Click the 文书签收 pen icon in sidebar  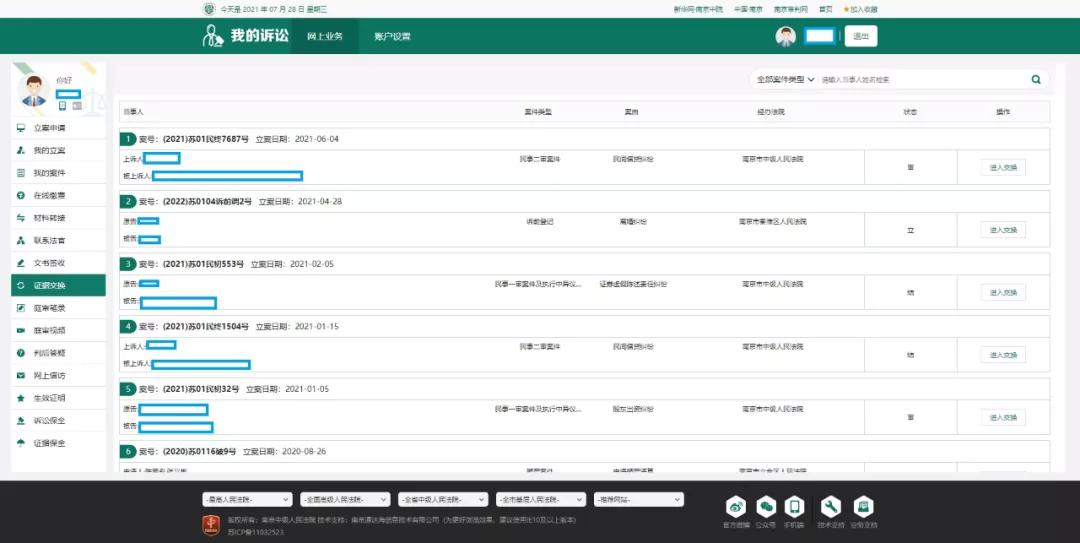tap(21, 263)
